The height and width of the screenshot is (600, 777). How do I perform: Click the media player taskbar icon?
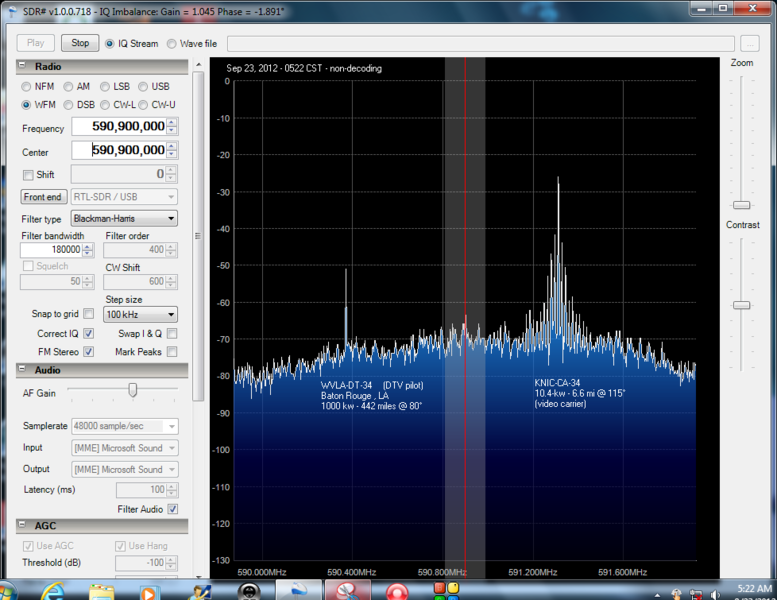(x=148, y=592)
